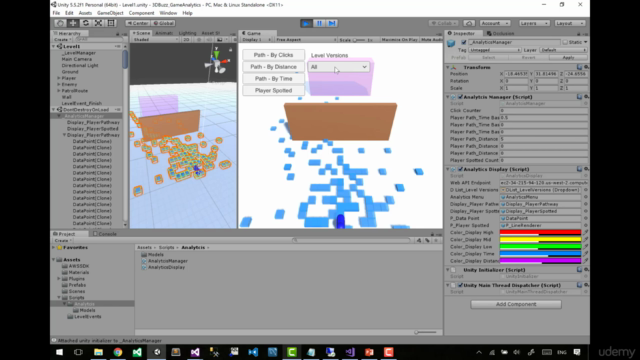Toggle the Center pivot mode button

138,23
